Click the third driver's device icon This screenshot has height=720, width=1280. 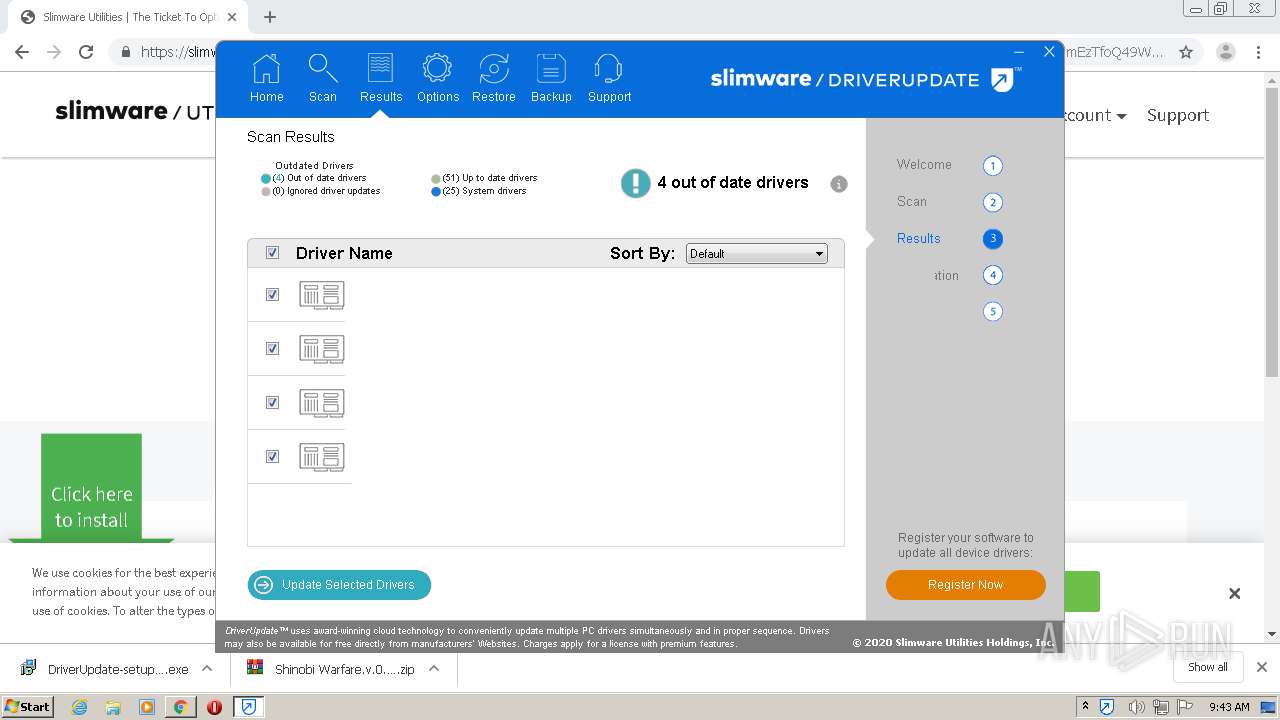(x=322, y=403)
